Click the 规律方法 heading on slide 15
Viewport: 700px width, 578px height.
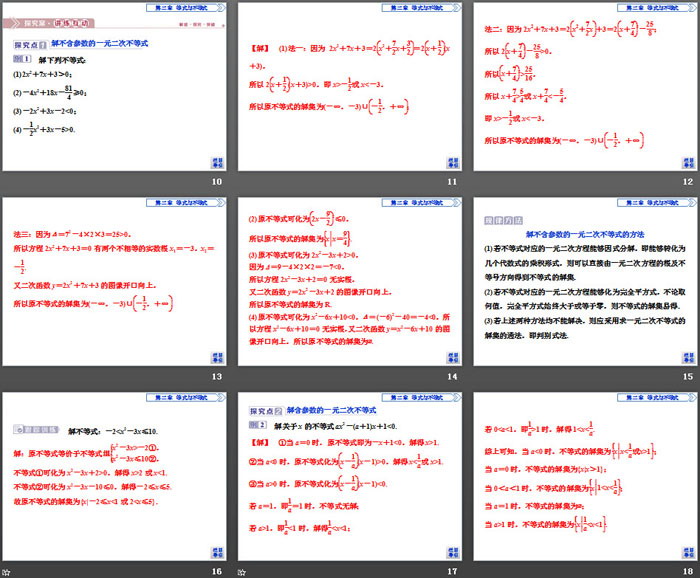point(495,216)
